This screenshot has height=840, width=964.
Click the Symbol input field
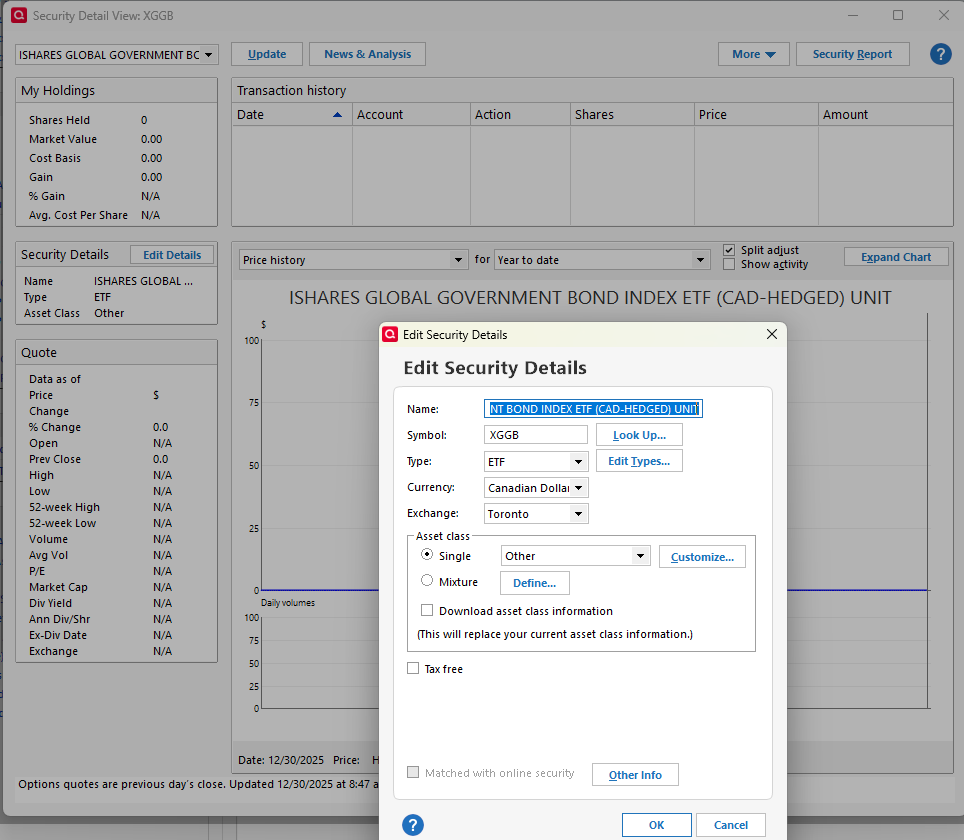pyautogui.click(x=535, y=435)
